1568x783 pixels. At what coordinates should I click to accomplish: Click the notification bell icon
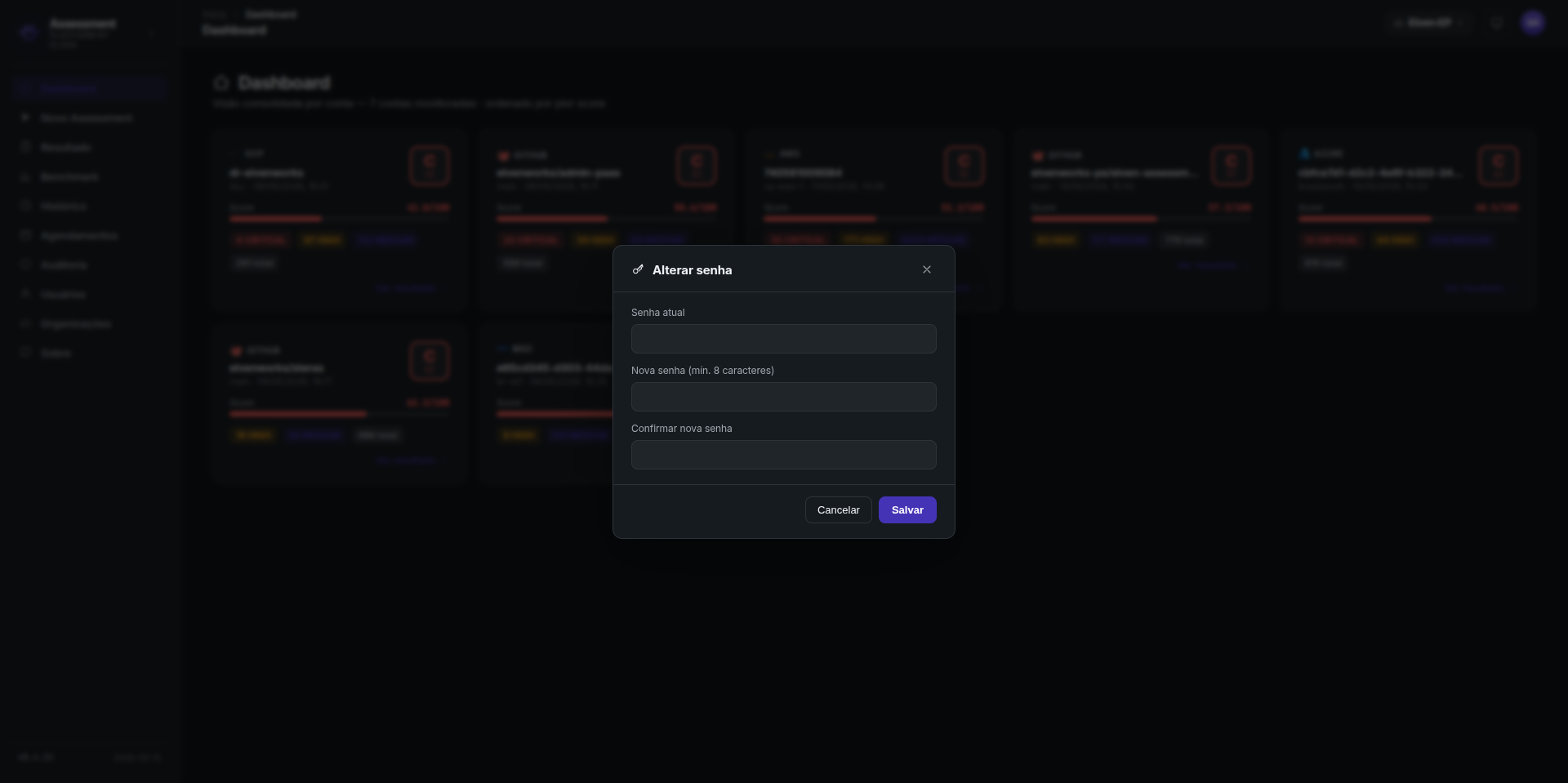point(1496,23)
